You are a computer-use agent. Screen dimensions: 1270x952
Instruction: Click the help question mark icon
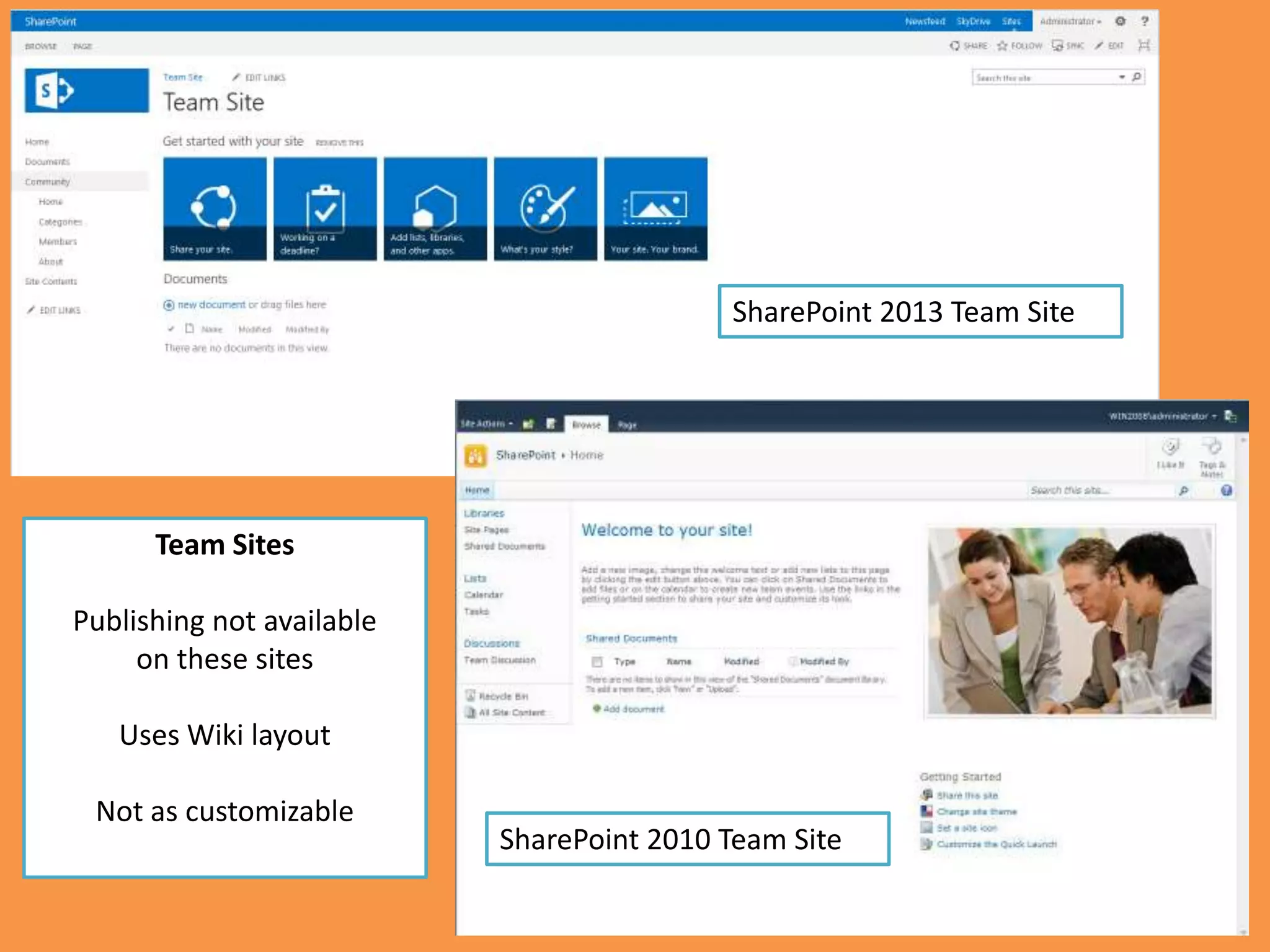pyautogui.click(x=1145, y=21)
